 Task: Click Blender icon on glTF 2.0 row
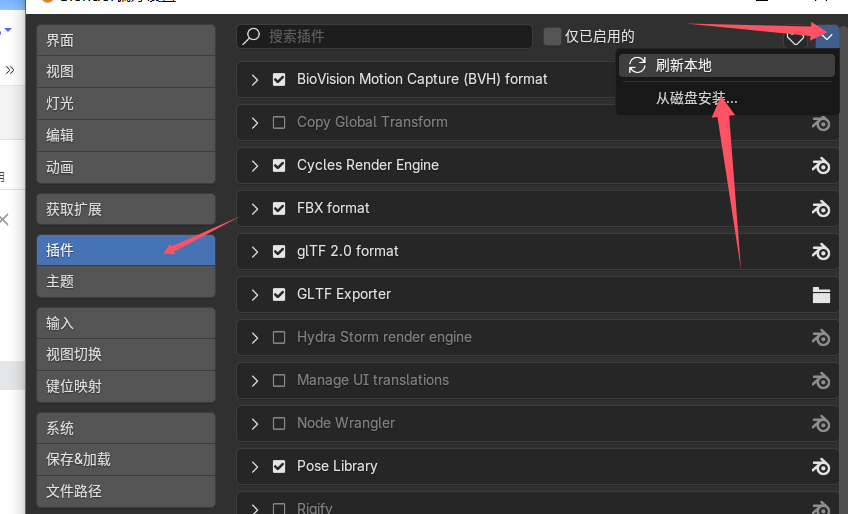coord(821,252)
